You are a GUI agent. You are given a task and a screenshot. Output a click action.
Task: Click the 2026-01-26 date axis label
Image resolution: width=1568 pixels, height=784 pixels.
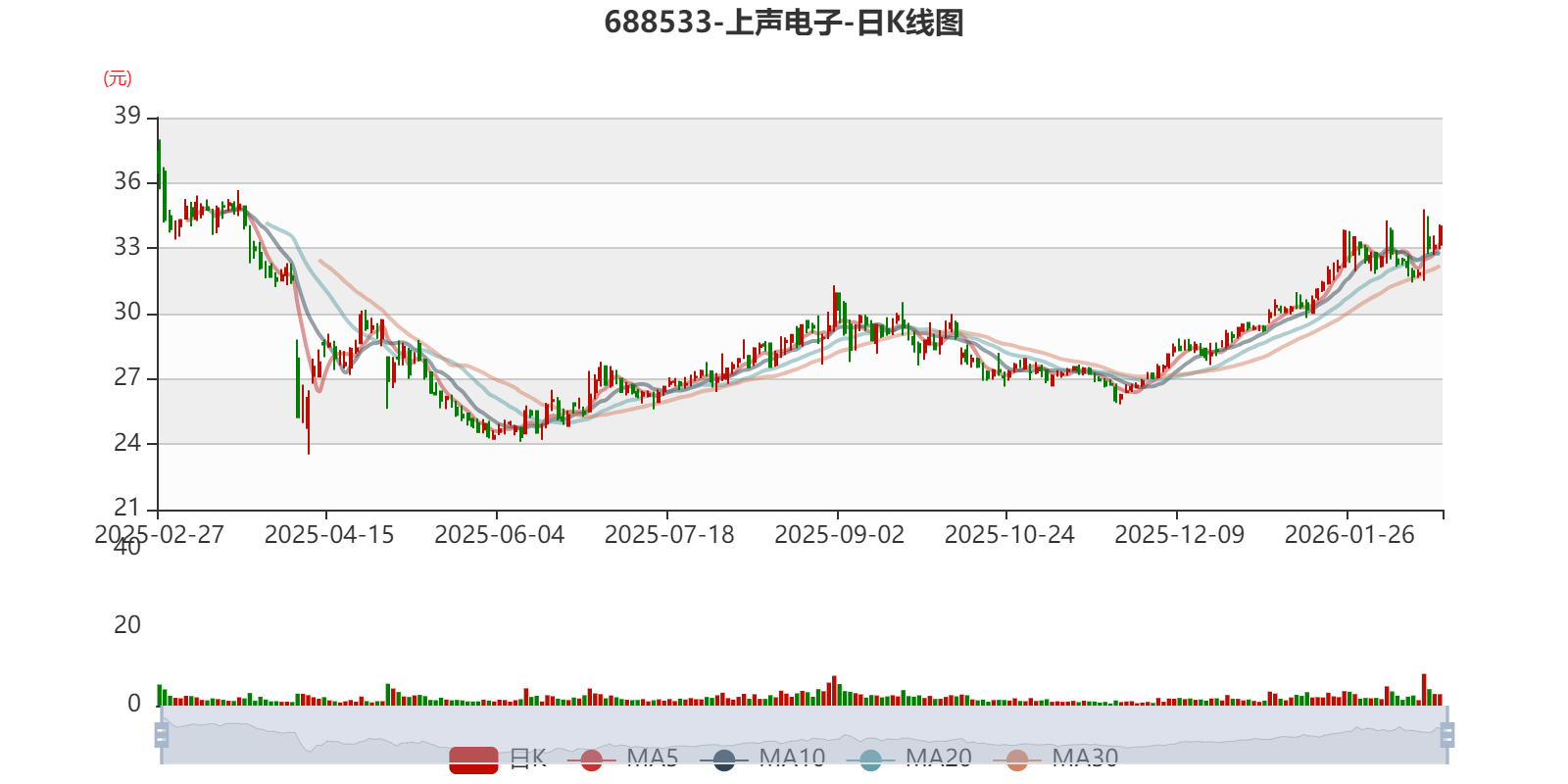[1349, 534]
